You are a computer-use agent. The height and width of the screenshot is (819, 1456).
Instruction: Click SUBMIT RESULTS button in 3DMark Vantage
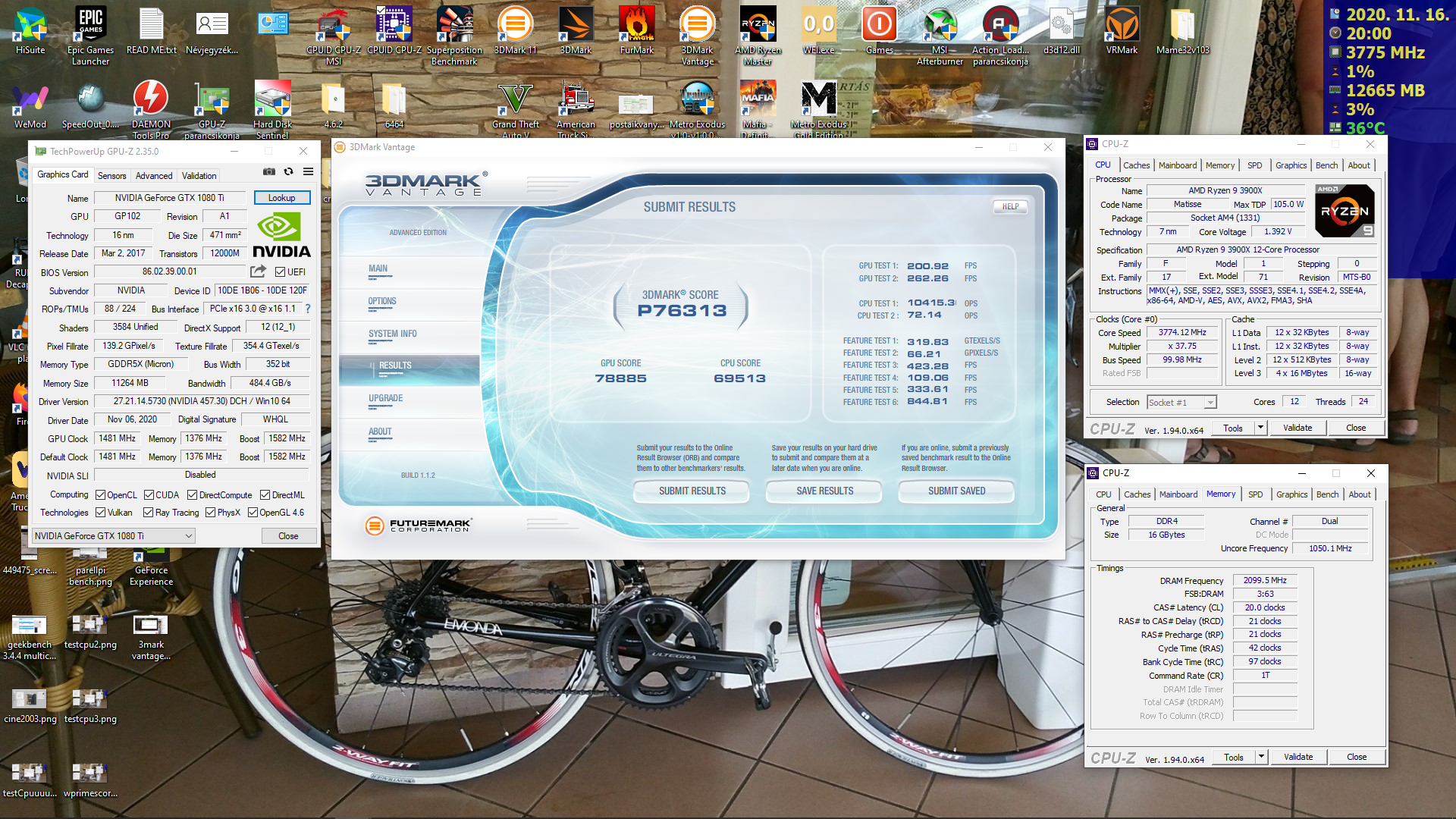tap(692, 491)
